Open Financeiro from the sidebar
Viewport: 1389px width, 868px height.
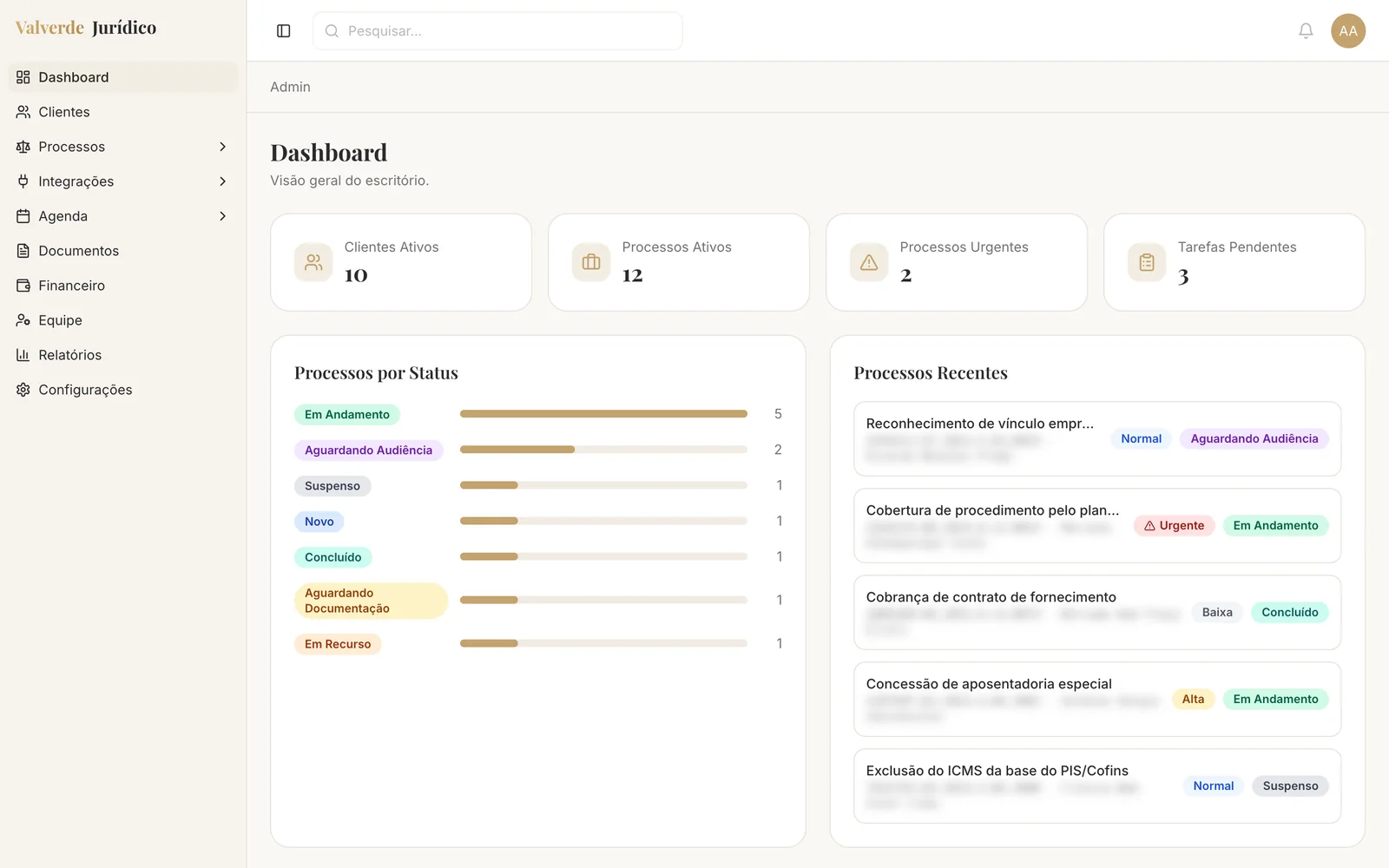(x=123, y=286)
